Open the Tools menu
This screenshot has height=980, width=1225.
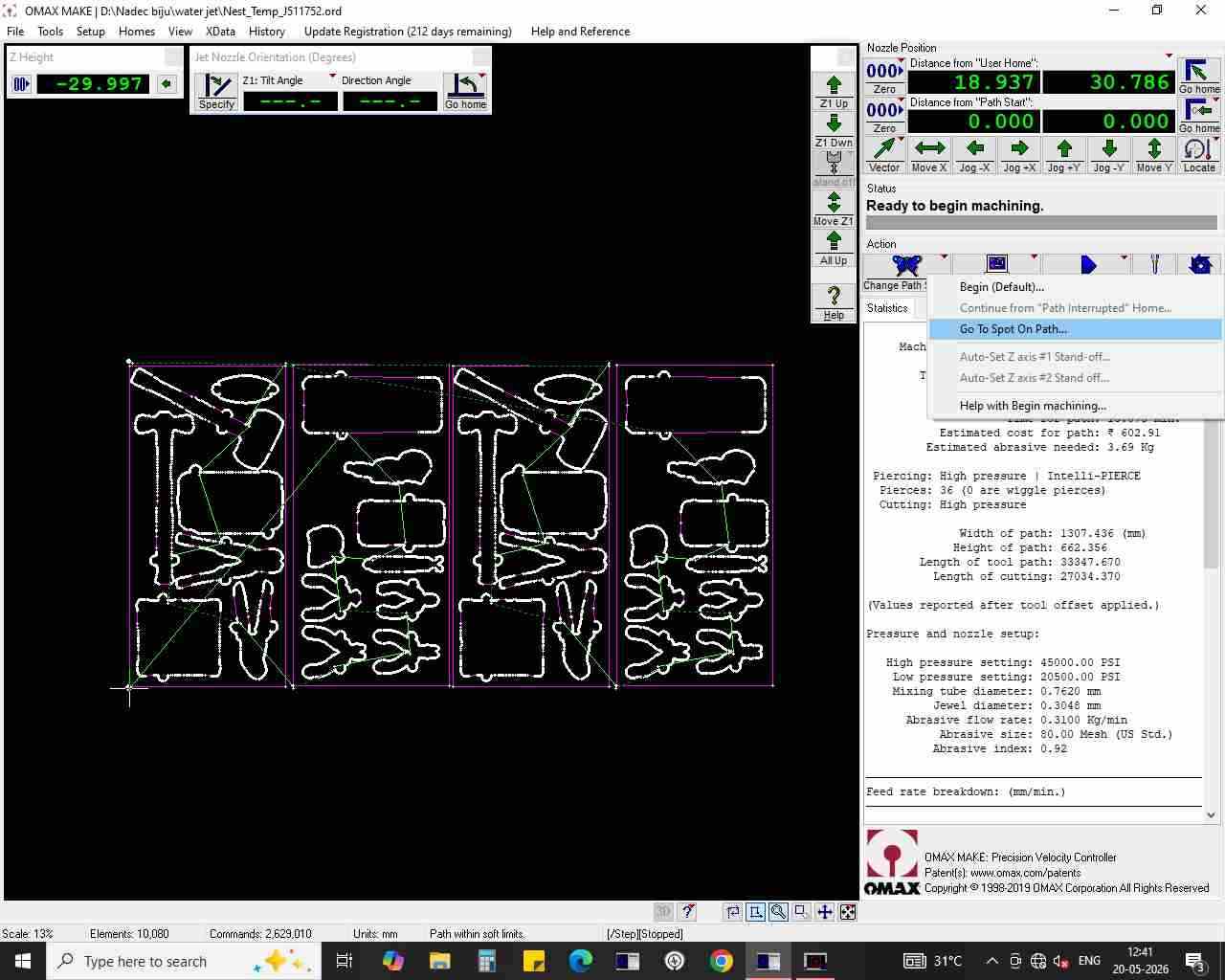50,31
